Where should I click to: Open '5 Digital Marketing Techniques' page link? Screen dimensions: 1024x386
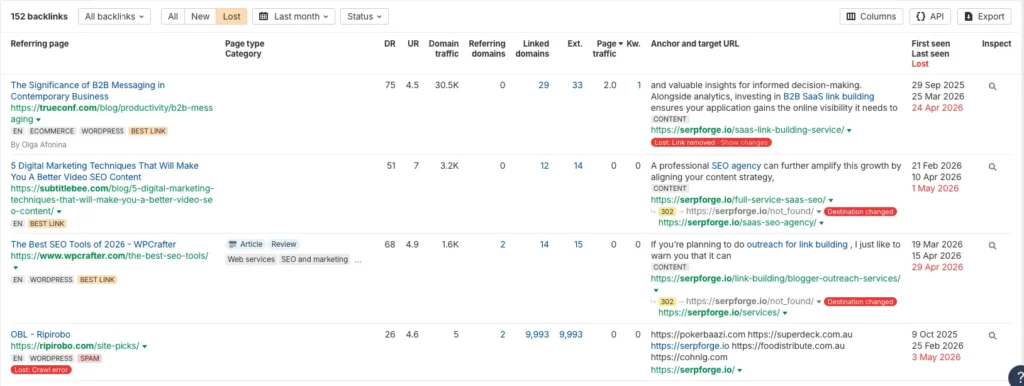[x=104, y=171]
